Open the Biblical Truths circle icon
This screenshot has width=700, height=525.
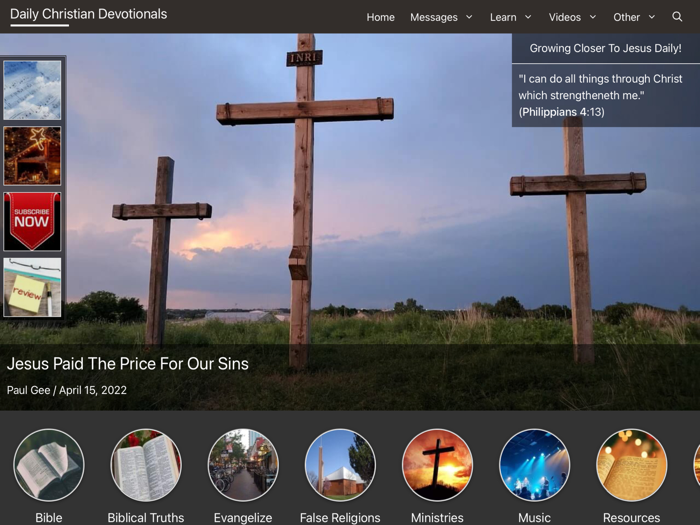(x=146, y=465)
